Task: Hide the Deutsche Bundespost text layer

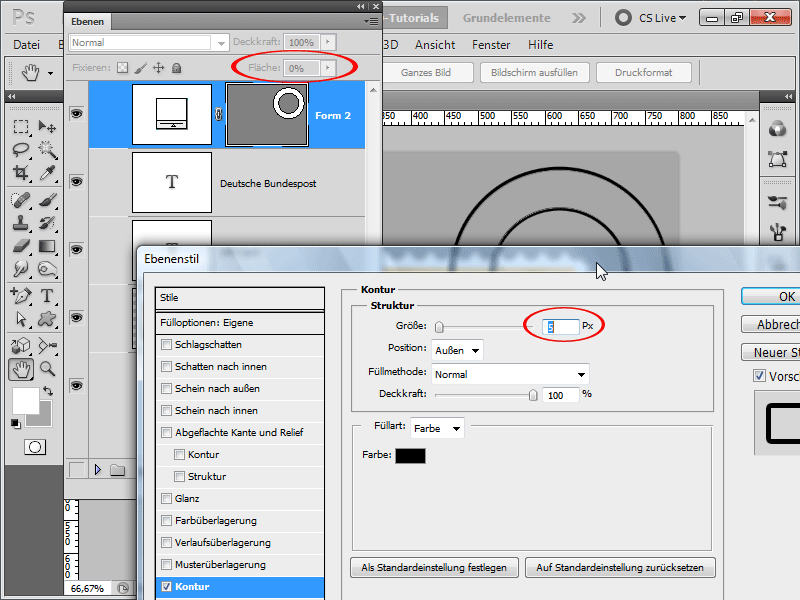Action: 77,182
